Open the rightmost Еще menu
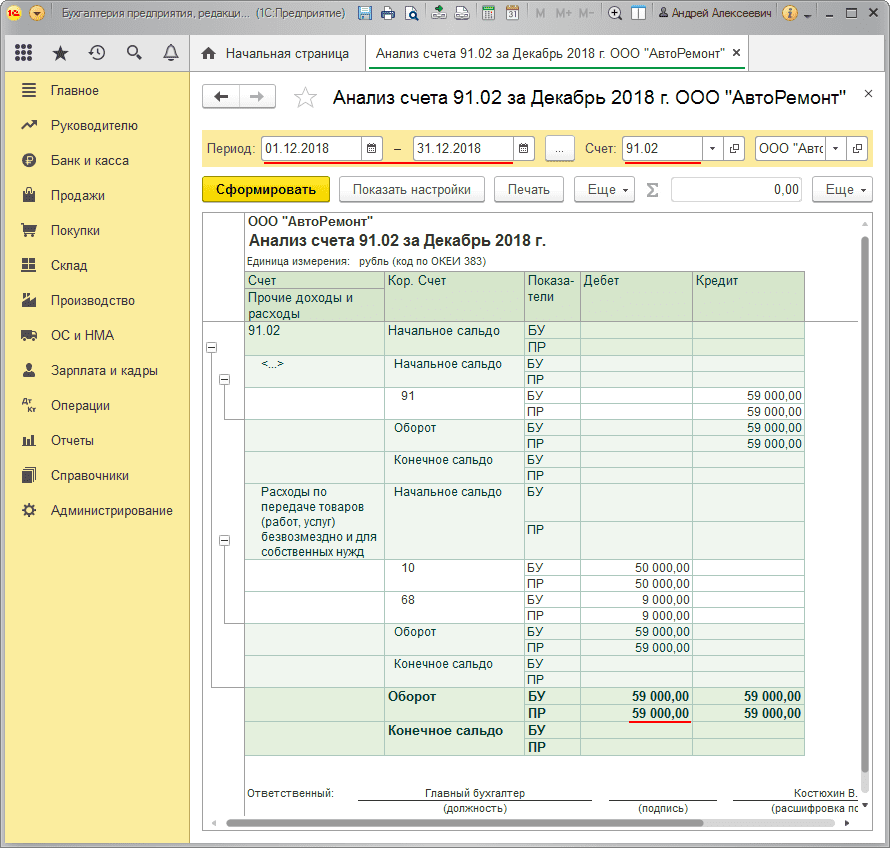Screen dimensions: 890x848 [842, 190]
